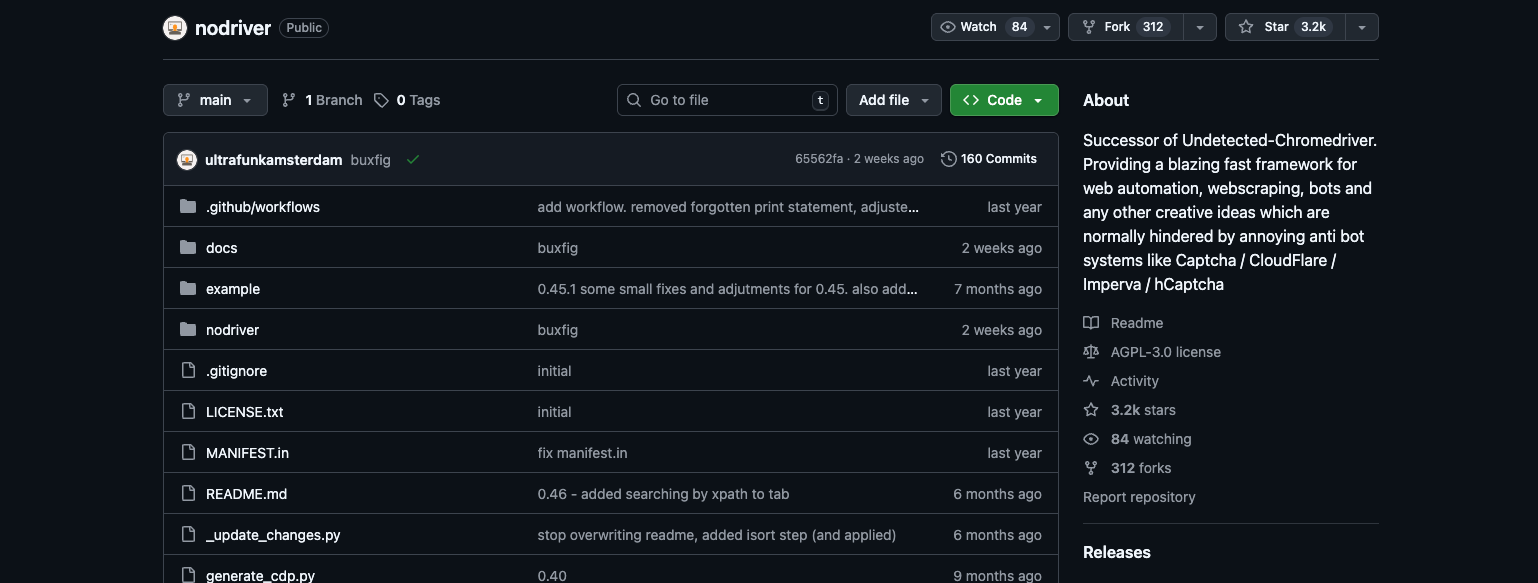Click the branch icon beside 1 Branch
1538x583 pixels.
(x=288, y=100)
